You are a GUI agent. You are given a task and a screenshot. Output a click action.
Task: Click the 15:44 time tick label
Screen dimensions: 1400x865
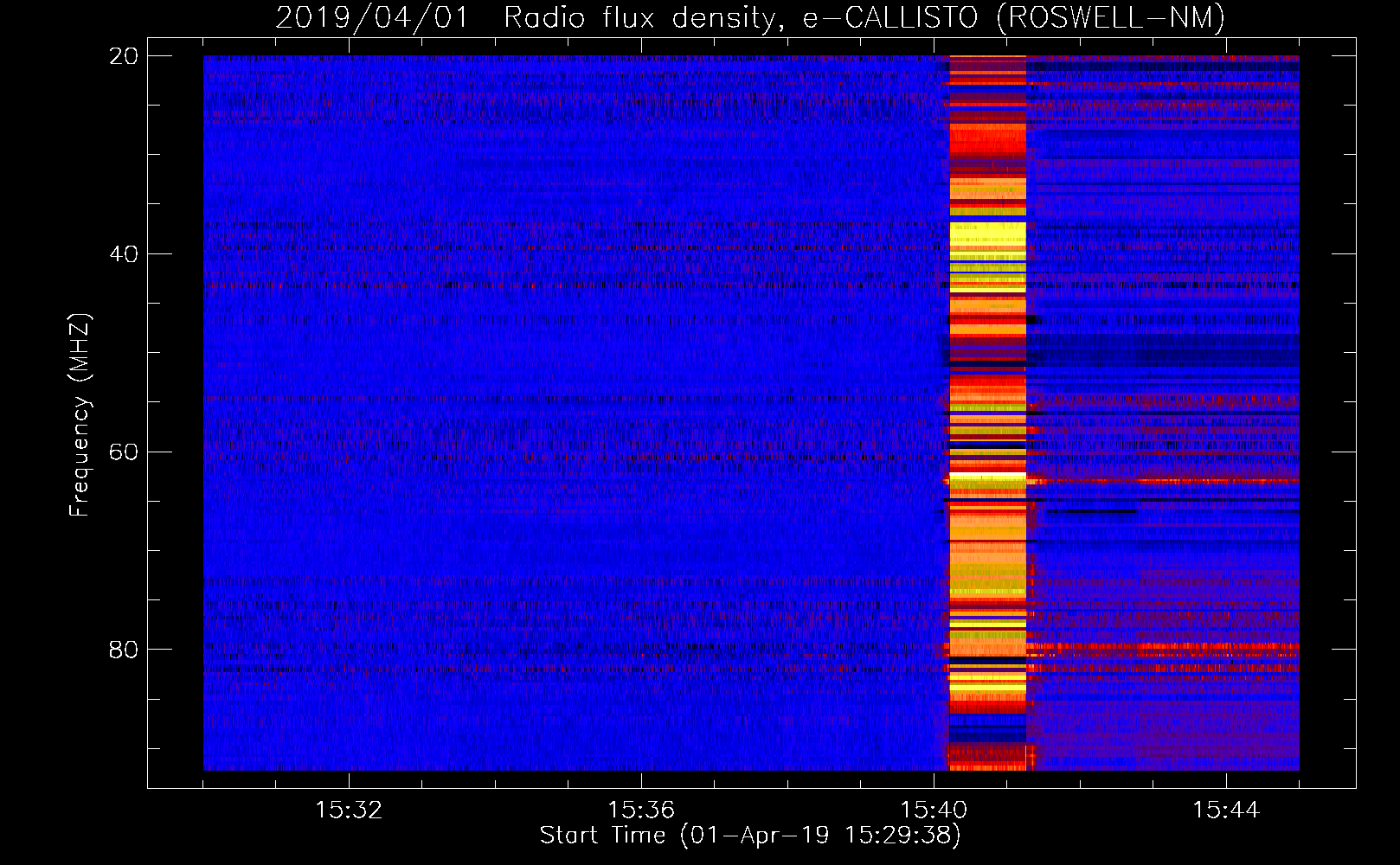1226,811
